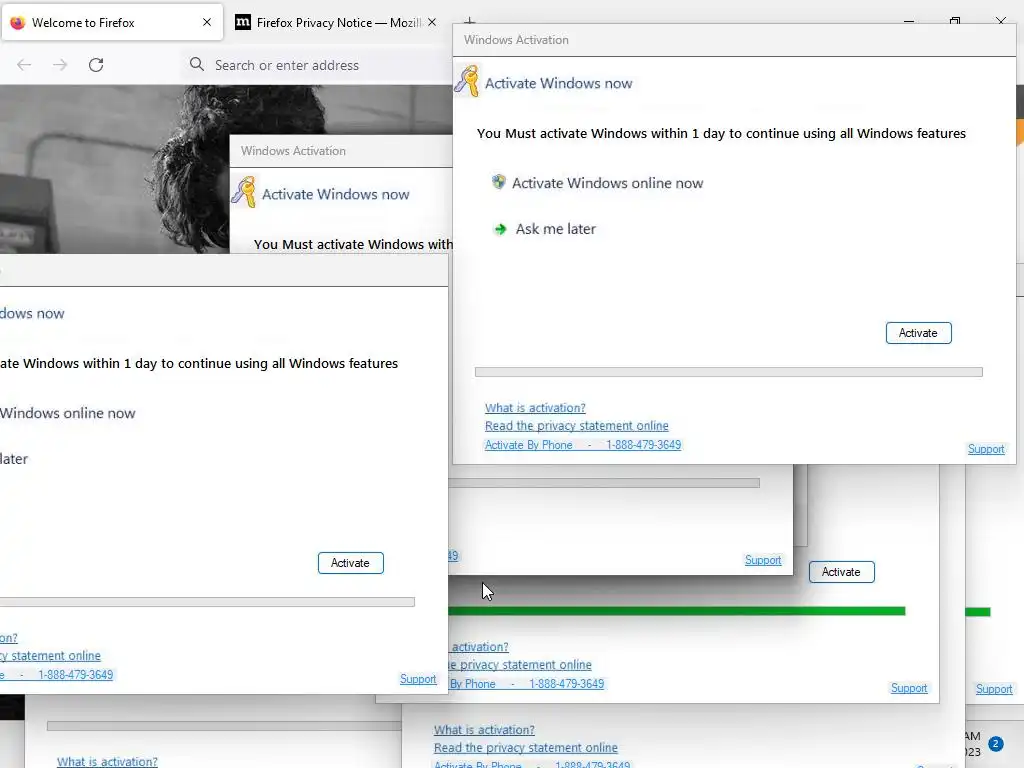Click the rightmost Support link near the screen edge

[994, 690]
